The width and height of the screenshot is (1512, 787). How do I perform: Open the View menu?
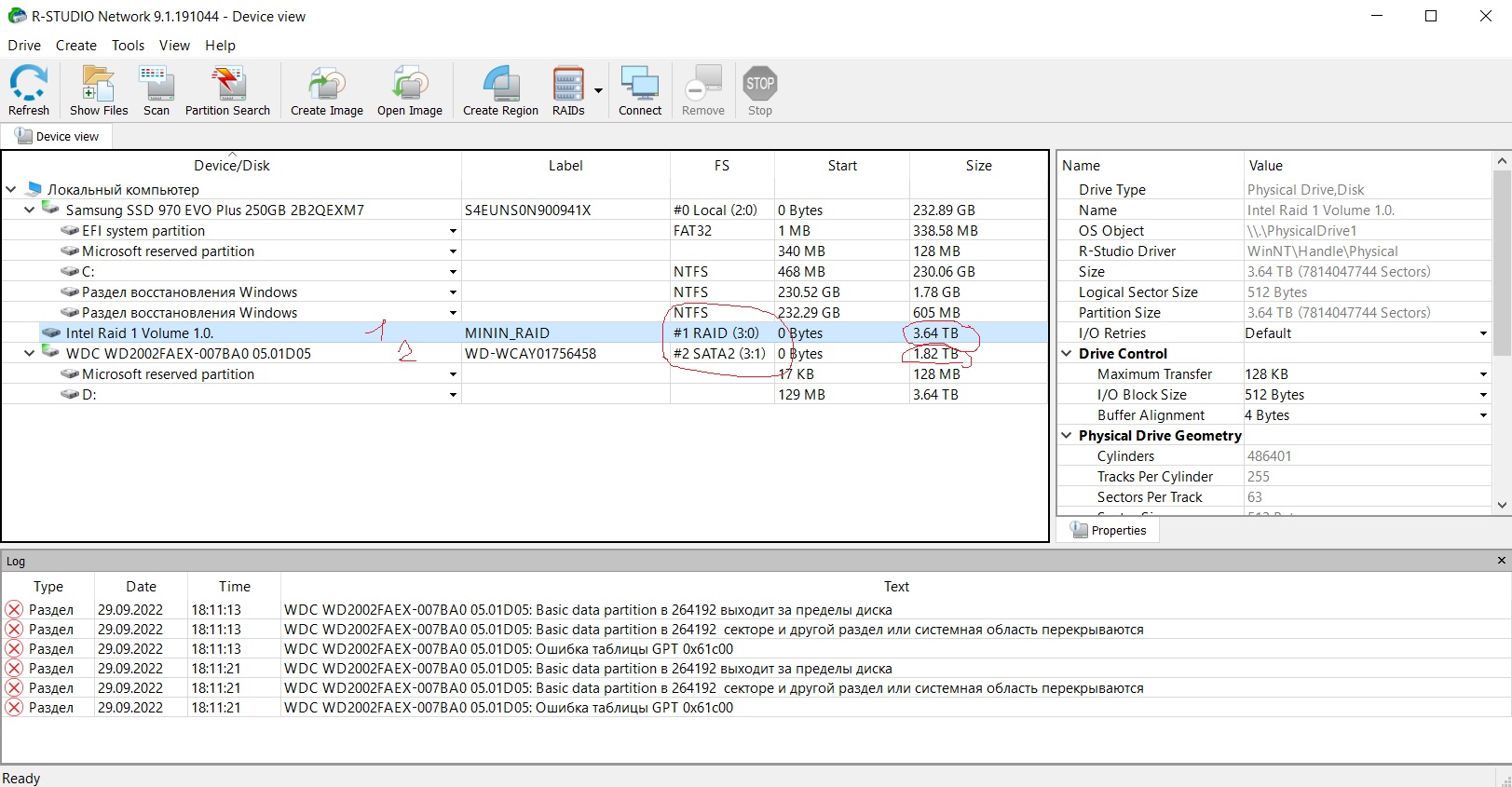click(174, 45)
